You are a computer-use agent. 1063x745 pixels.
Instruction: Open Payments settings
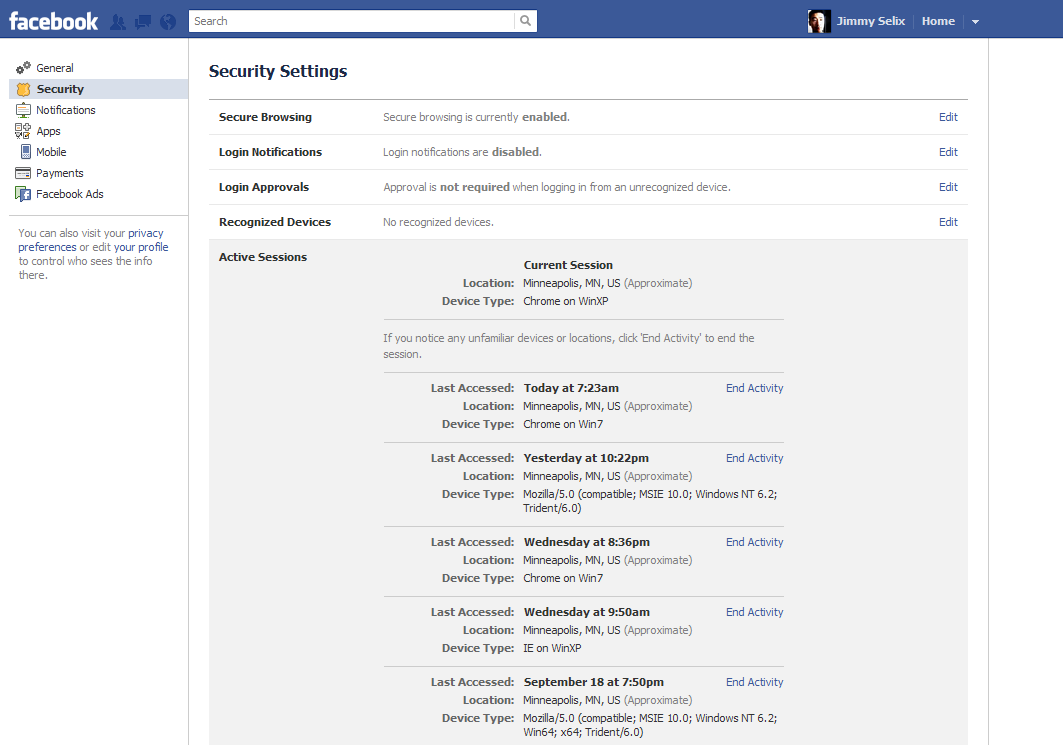60,173
